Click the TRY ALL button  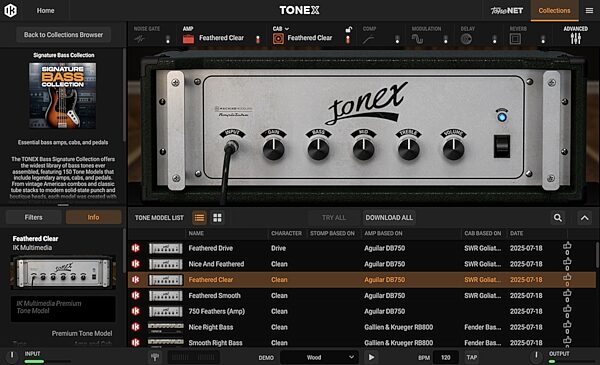[x=334, y=218]
